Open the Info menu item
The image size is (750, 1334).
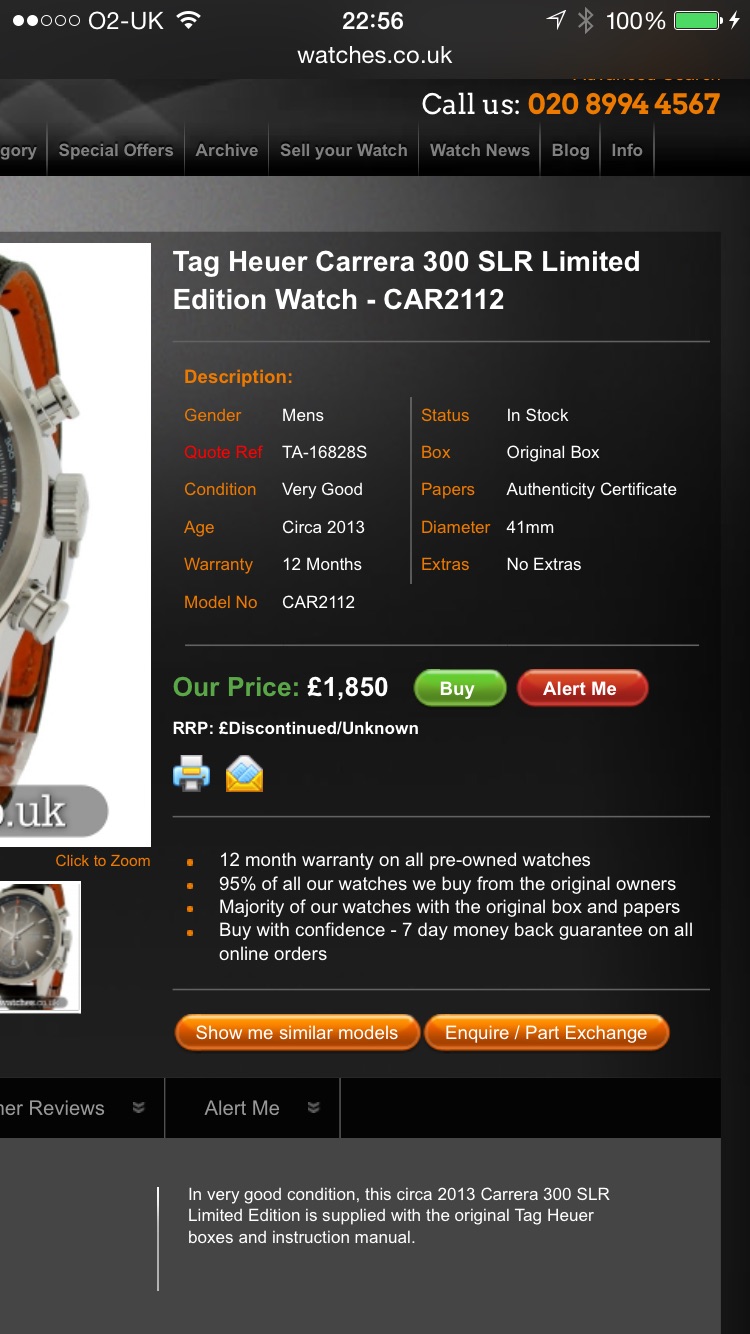pyautogui.click(x=627, y=150)
